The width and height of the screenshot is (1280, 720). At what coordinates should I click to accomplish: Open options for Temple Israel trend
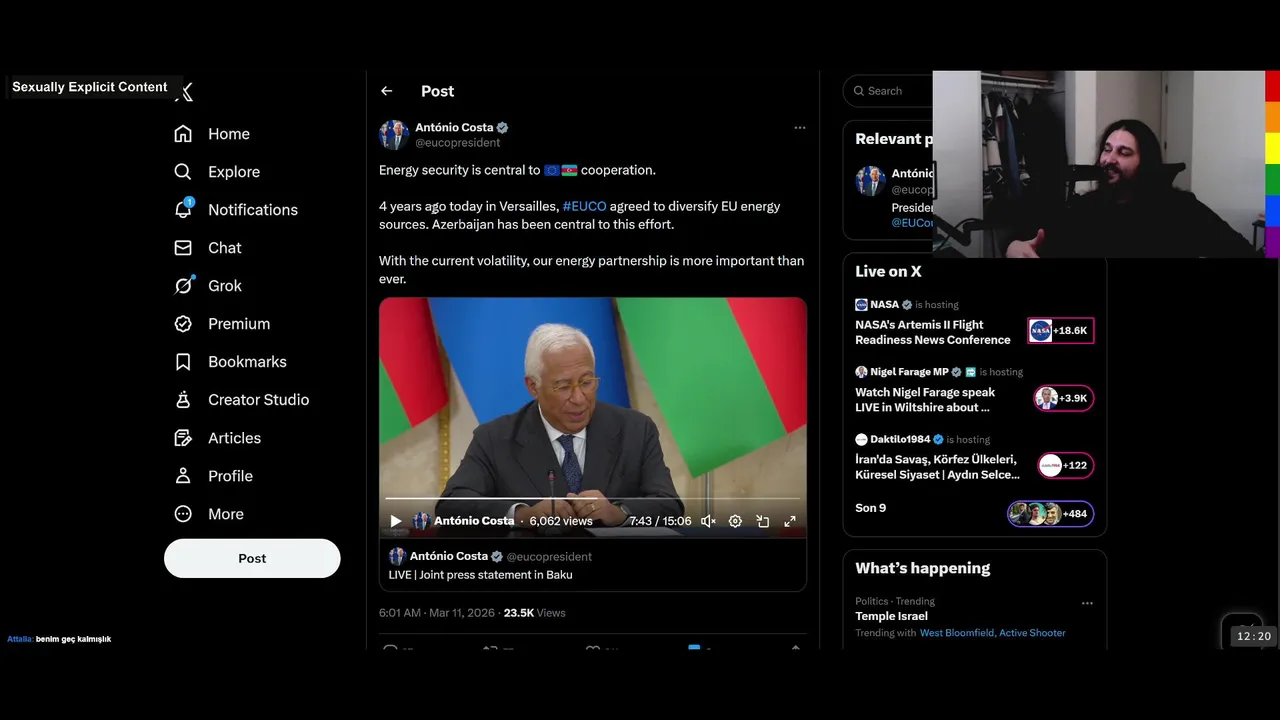point(1087,603)
